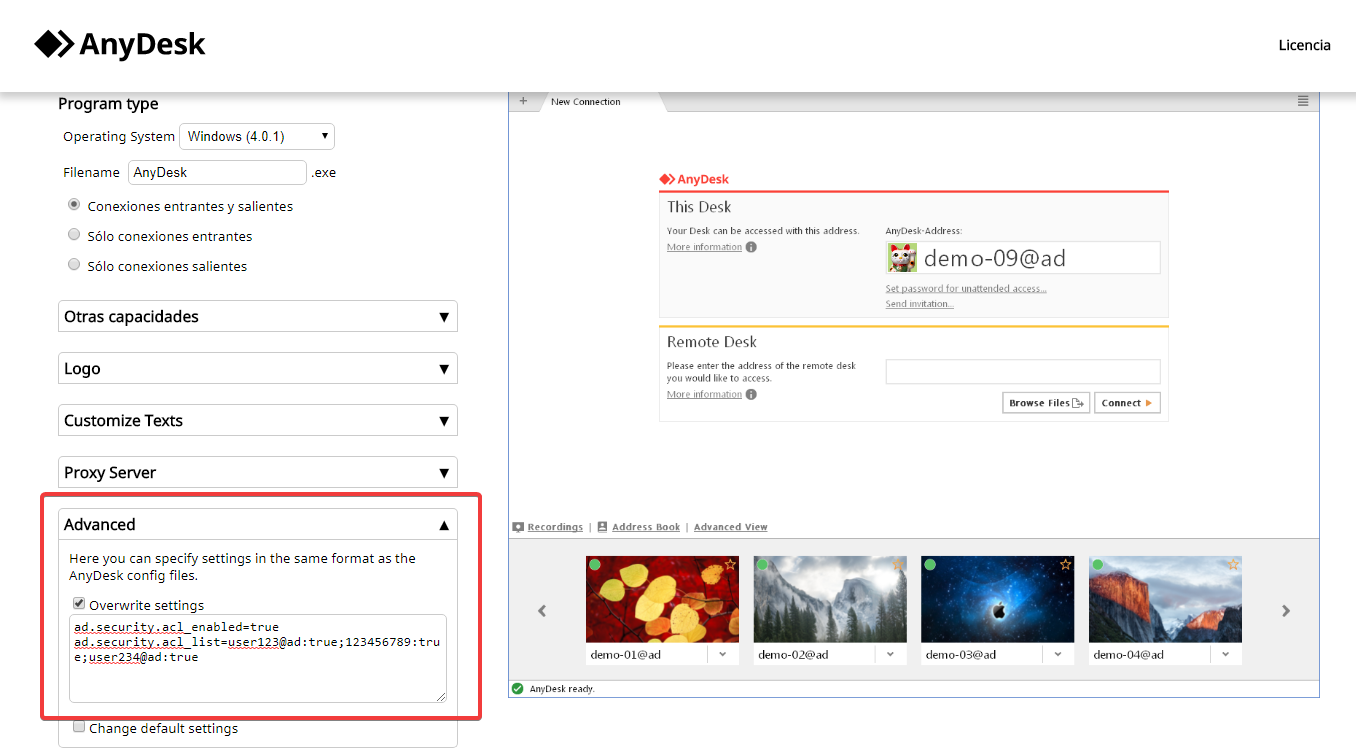Viewport: 1356px width, 753px height.
Task: Open Set password for unattended access link
Action: click(966, 289)
